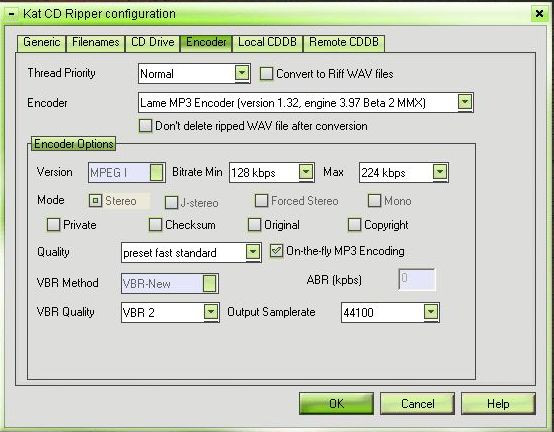Confirm settings with the OK button
This screenshot has width=554, height=432.
(x=336, y=403)
